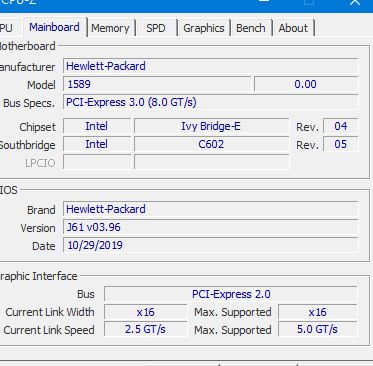Image resolution: width=373 pixels, height=366 pixels.
Task: Click the Model value 1589
Action: (x=157, y=84)
